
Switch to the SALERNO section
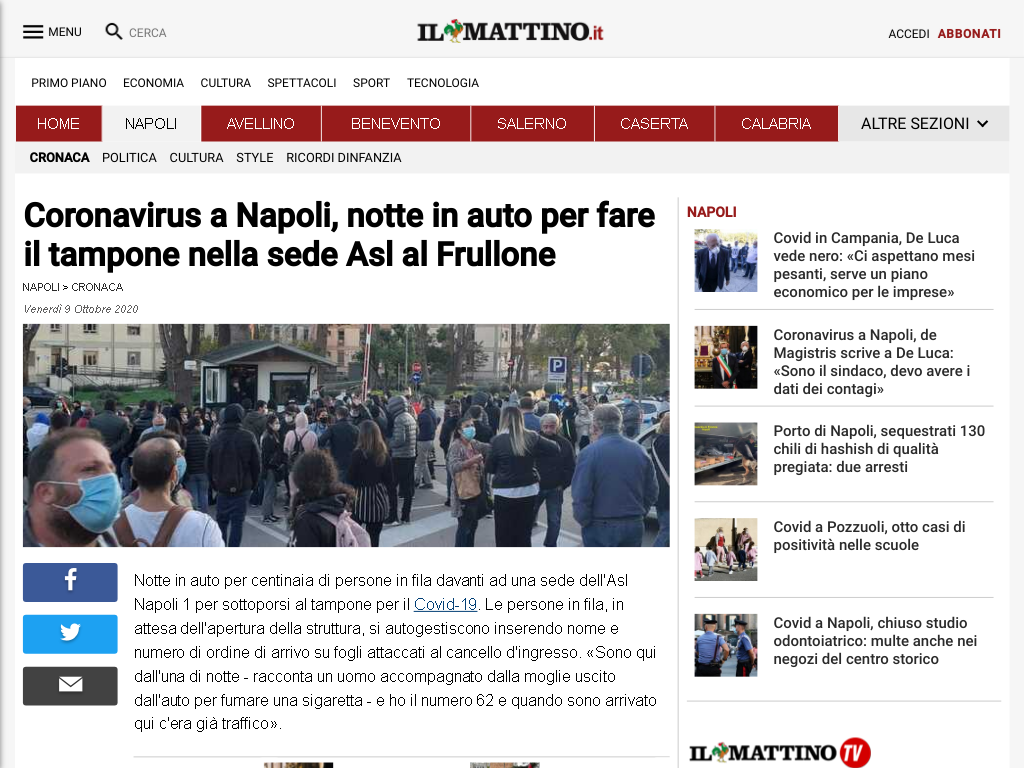click(532, 123)
